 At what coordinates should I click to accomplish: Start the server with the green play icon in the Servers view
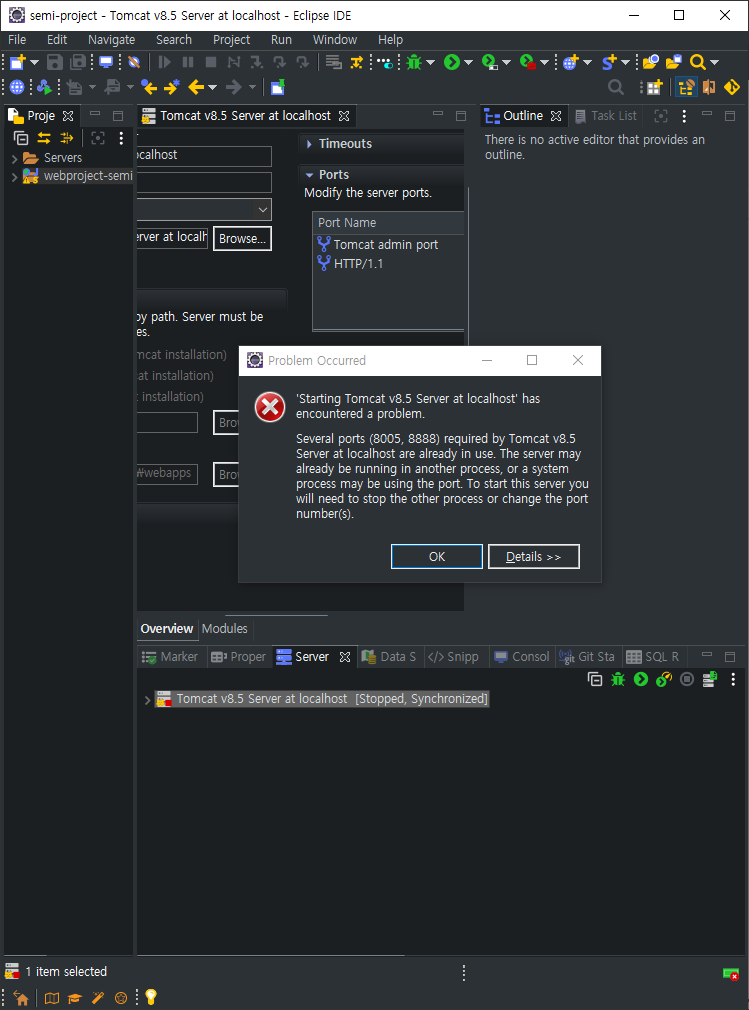click(641, 679)
